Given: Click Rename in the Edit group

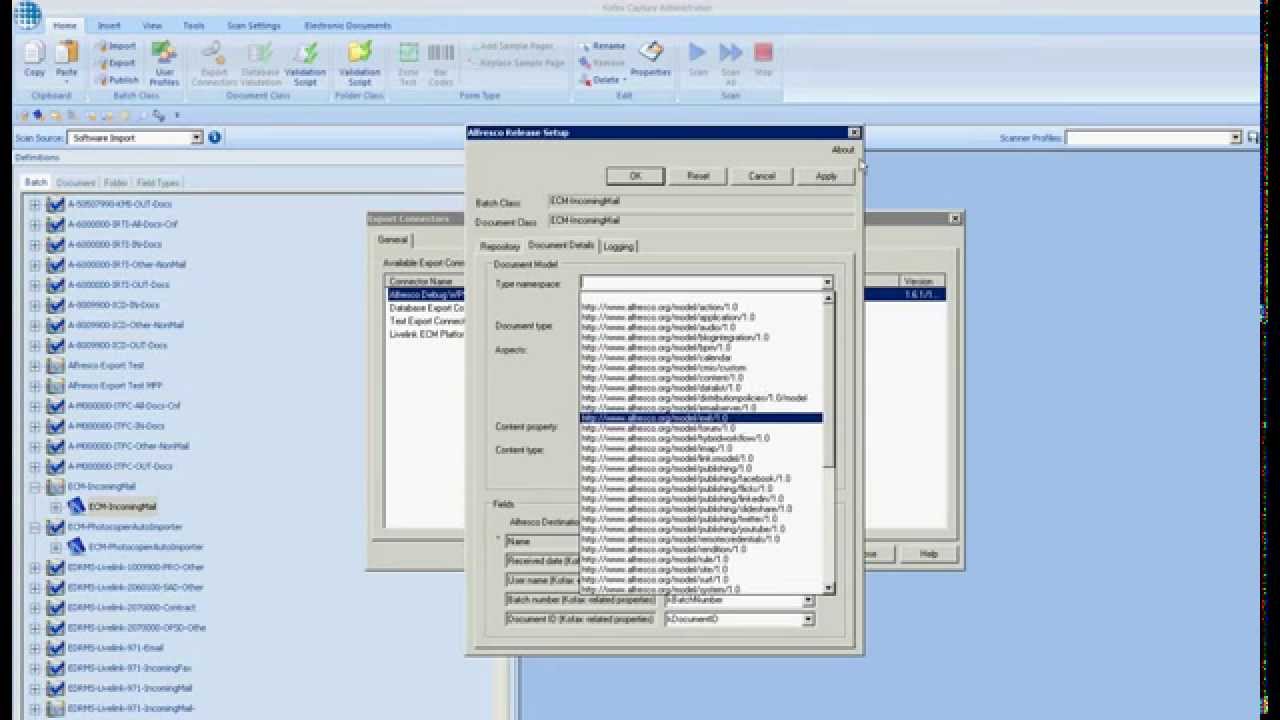Looking at the screenshot, I should coord(602,46).
